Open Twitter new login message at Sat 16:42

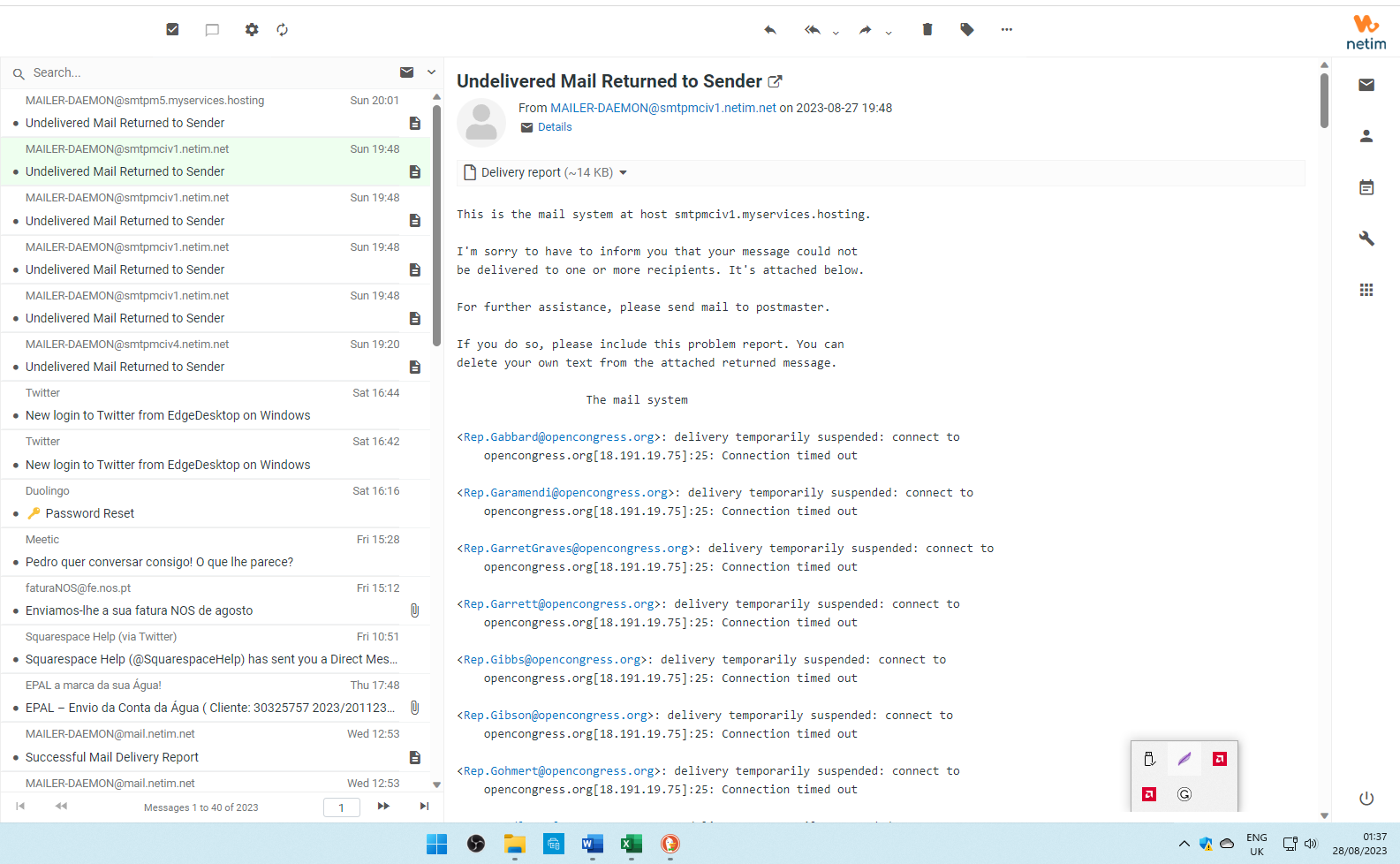pos(216,453)
